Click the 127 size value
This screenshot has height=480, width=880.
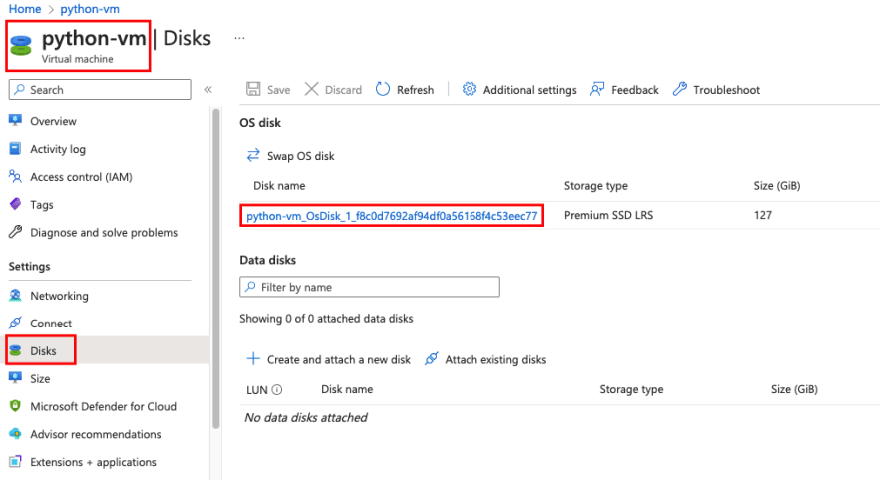point(763,215)
